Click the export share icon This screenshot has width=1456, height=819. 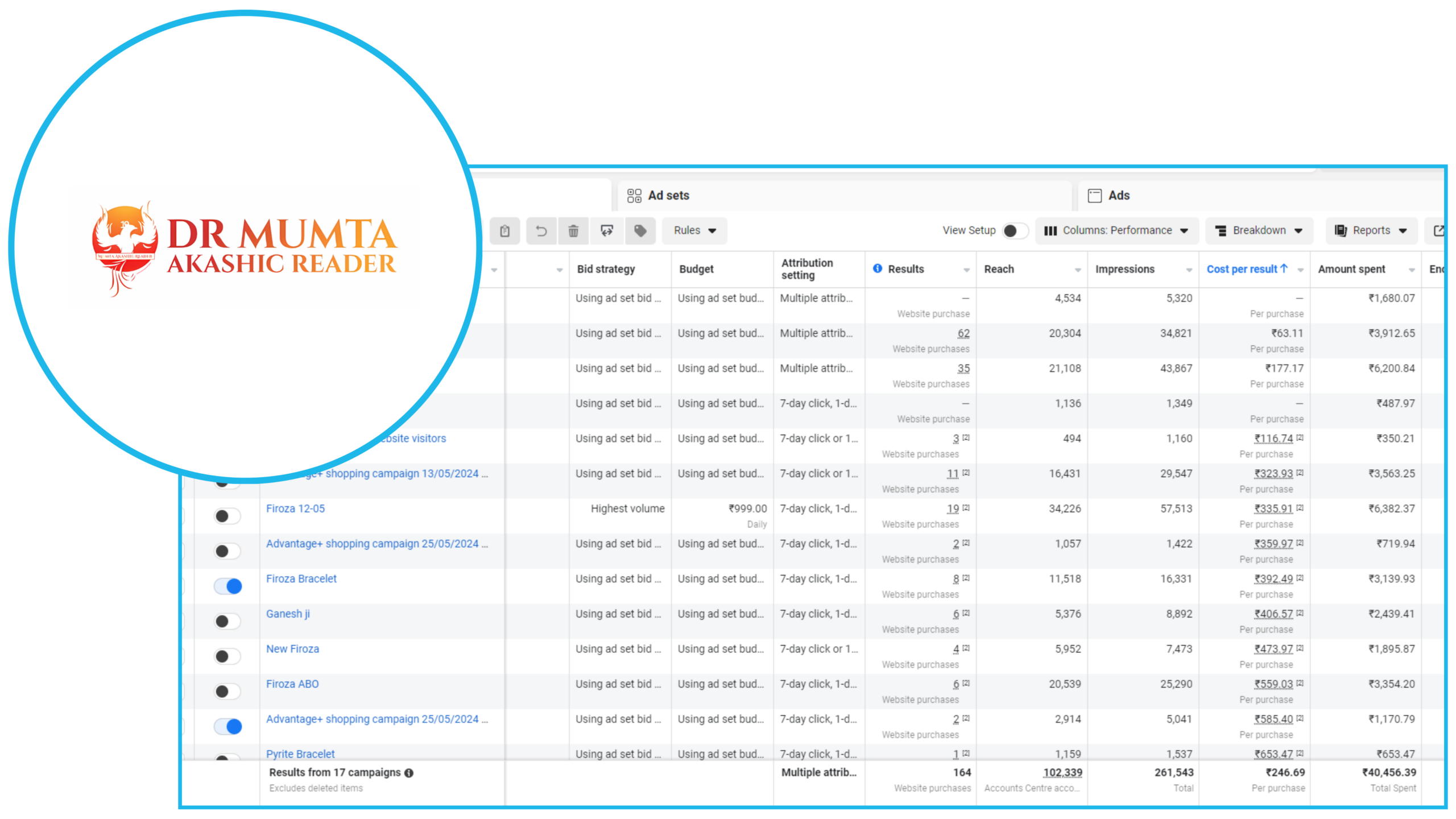[x=1438, y=231]
